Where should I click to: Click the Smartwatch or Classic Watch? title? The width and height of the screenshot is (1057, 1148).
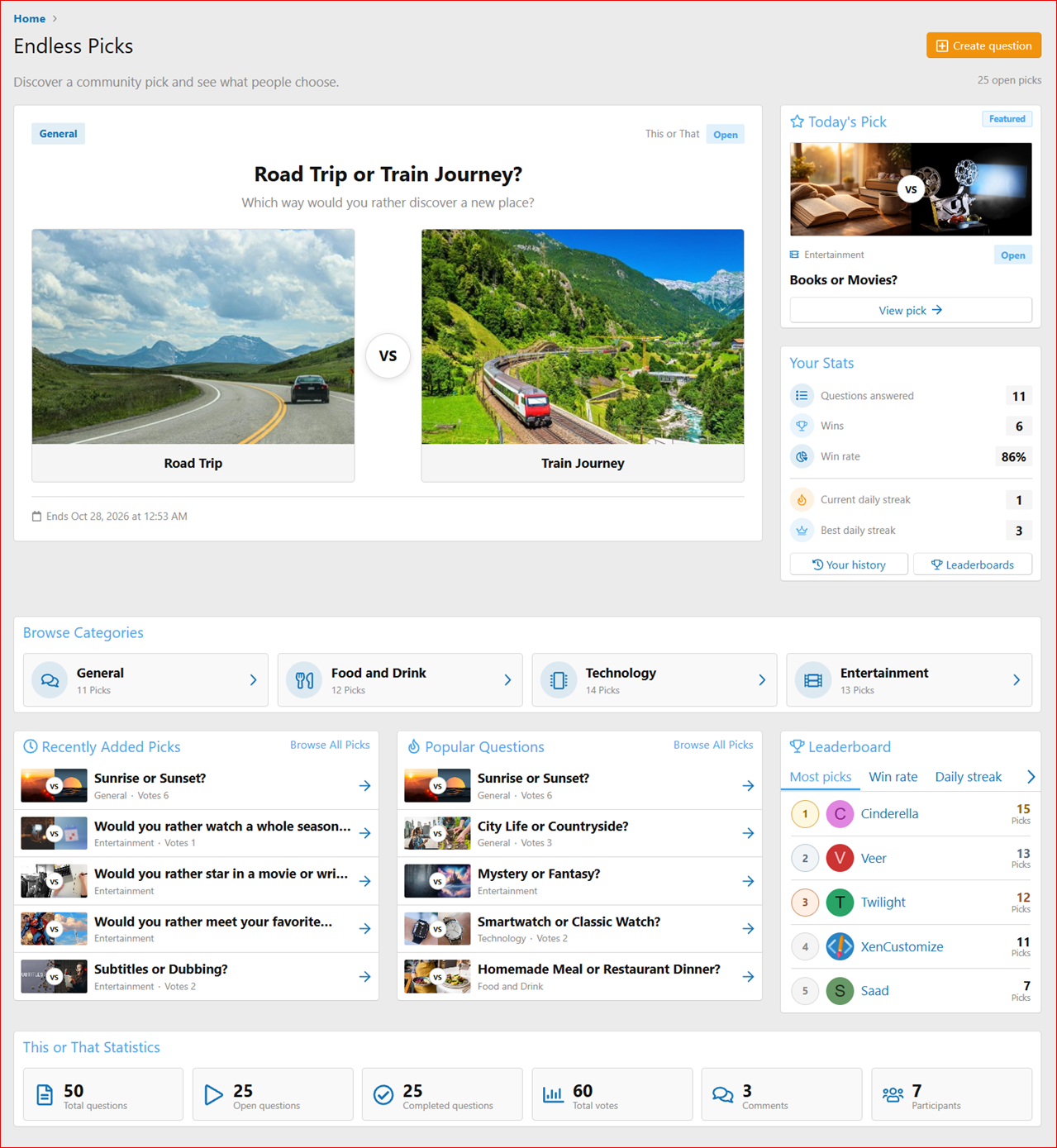569,922
